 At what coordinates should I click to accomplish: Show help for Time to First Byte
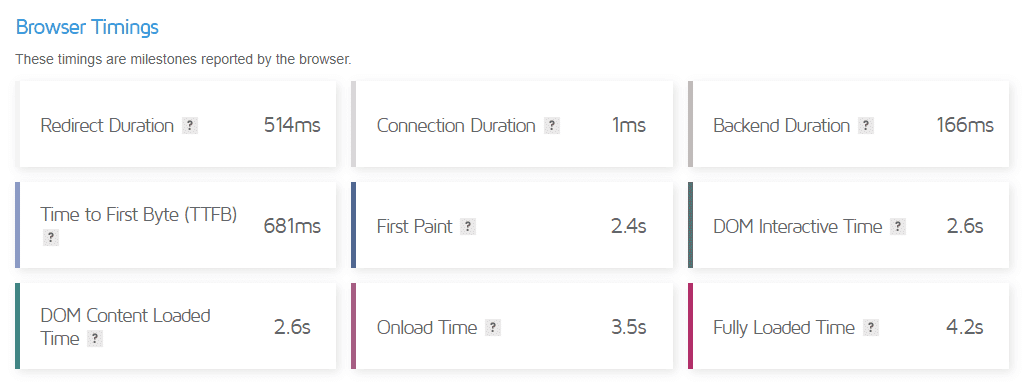click(x=50, y=238)
